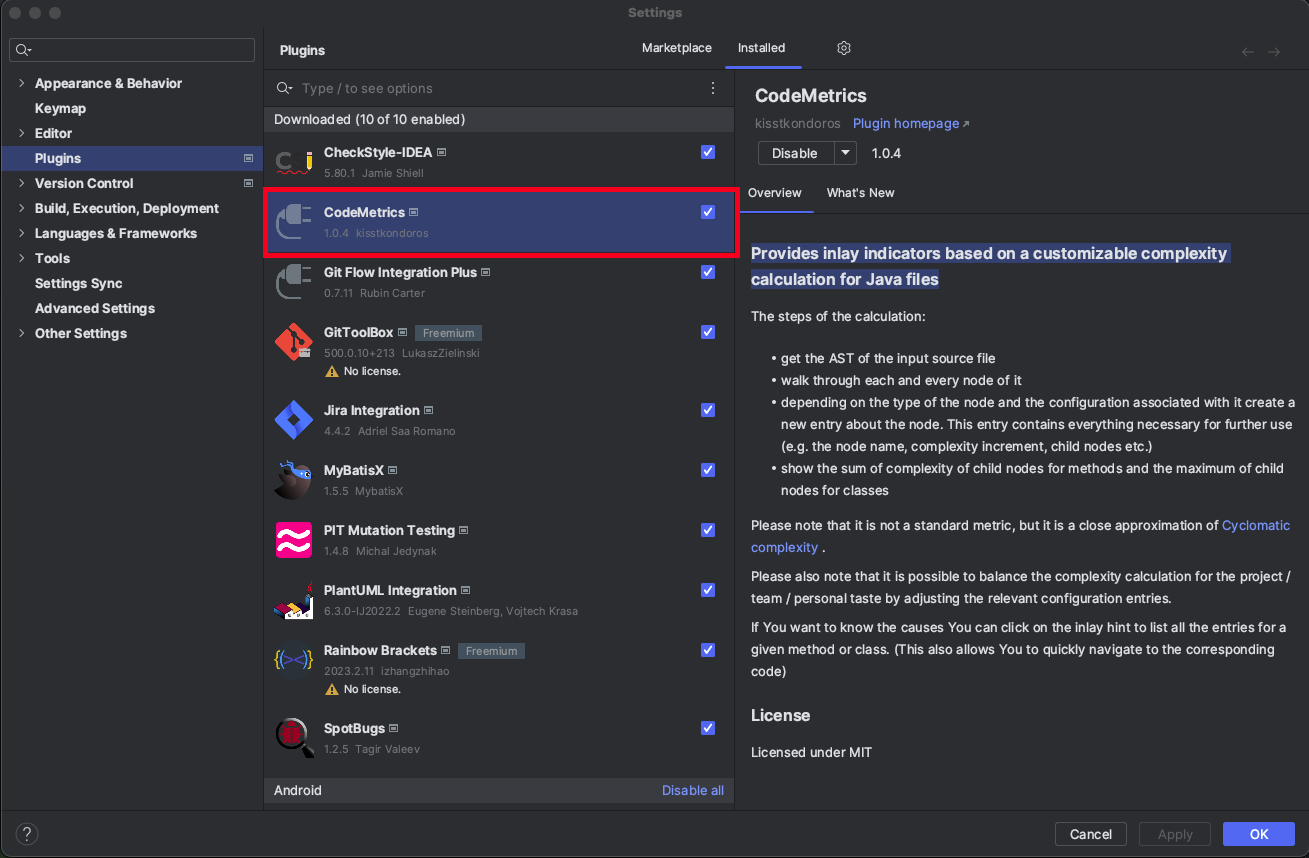Expand Build, Execution, Deployment node
The image size is (1309, 858).
(21, 208)
